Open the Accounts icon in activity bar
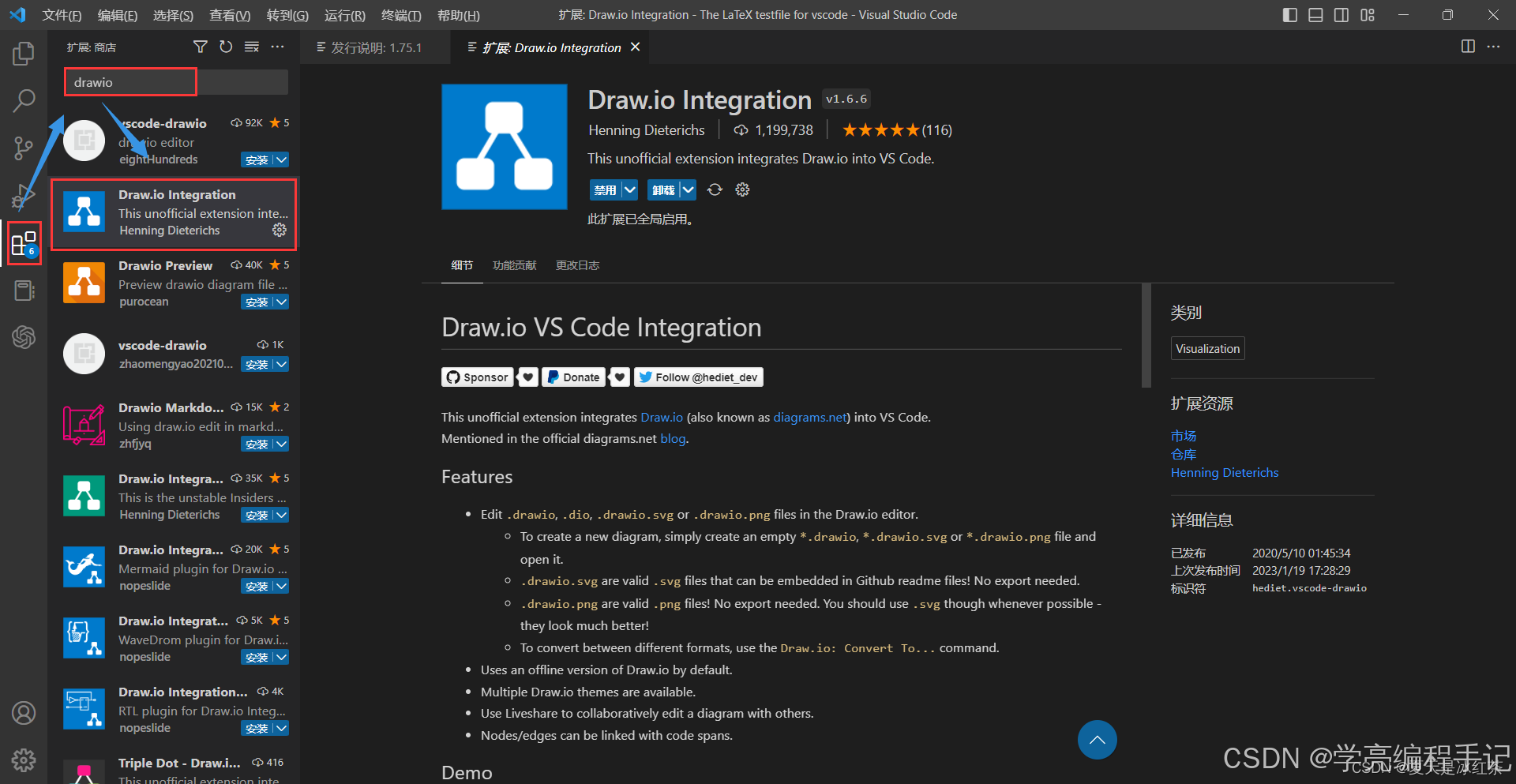The height and width of the screenshot is (784, 1516). (x=24, y=713)
